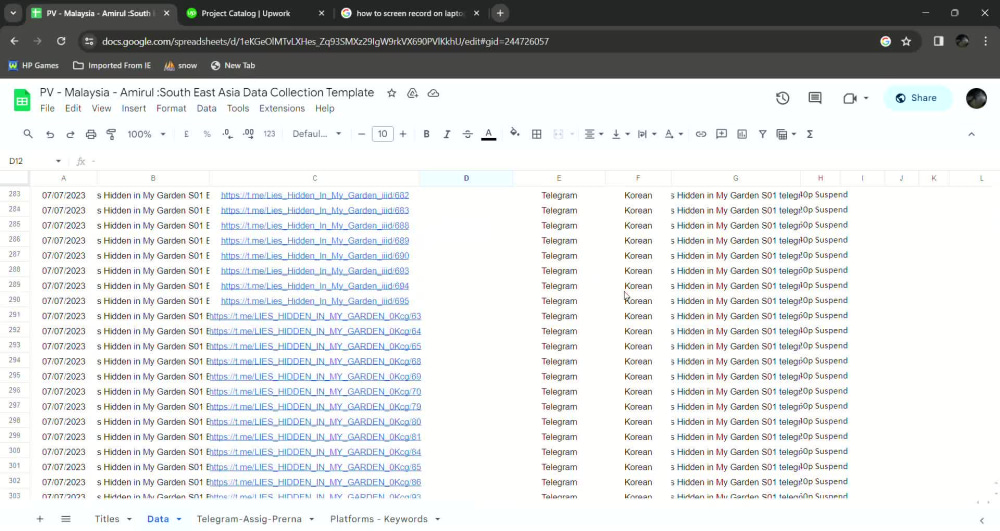This screenshot has height=531, width=1000.
Task: Create a filter
Action: [762, 134]
